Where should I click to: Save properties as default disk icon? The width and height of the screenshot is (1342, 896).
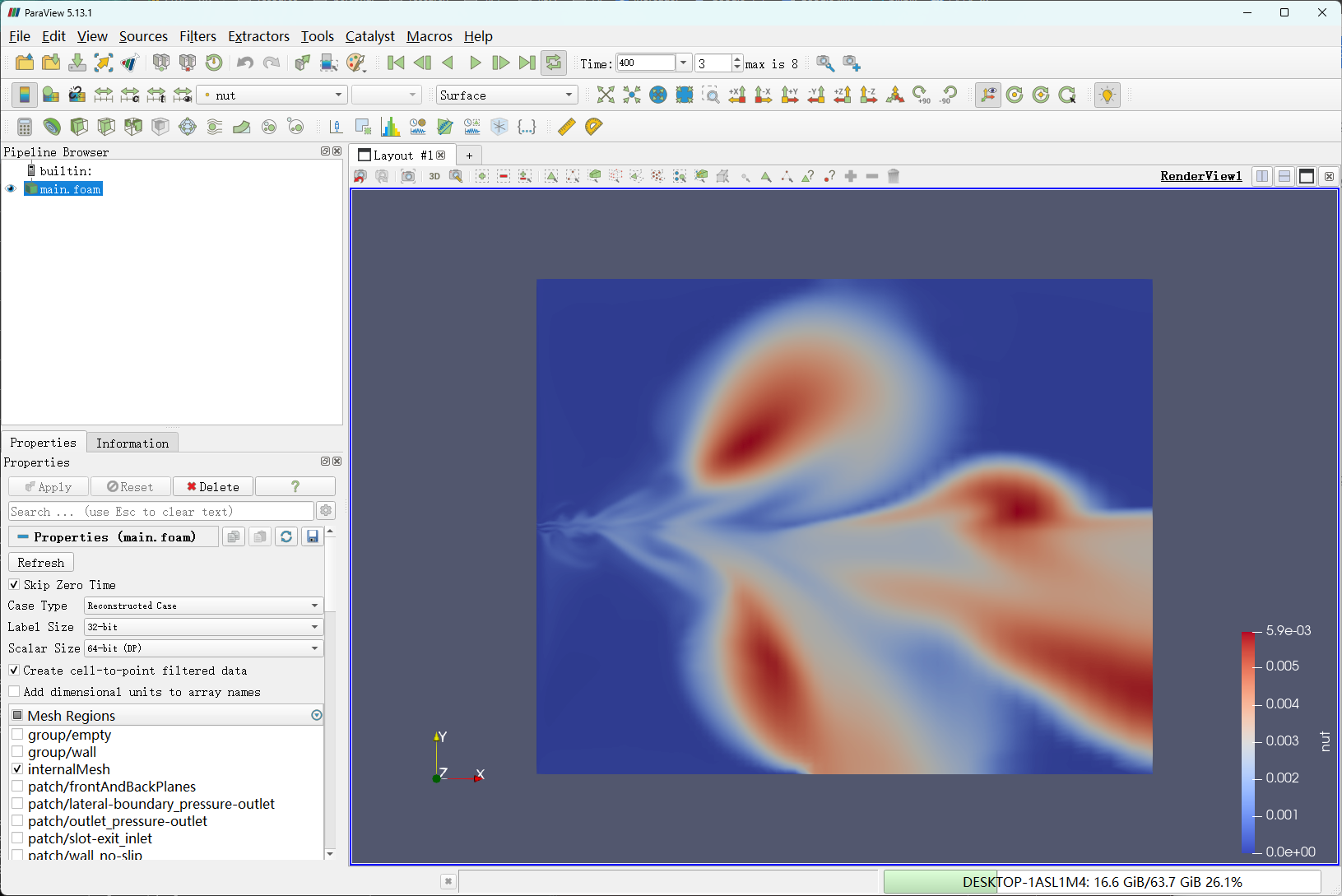pos(313,536)
